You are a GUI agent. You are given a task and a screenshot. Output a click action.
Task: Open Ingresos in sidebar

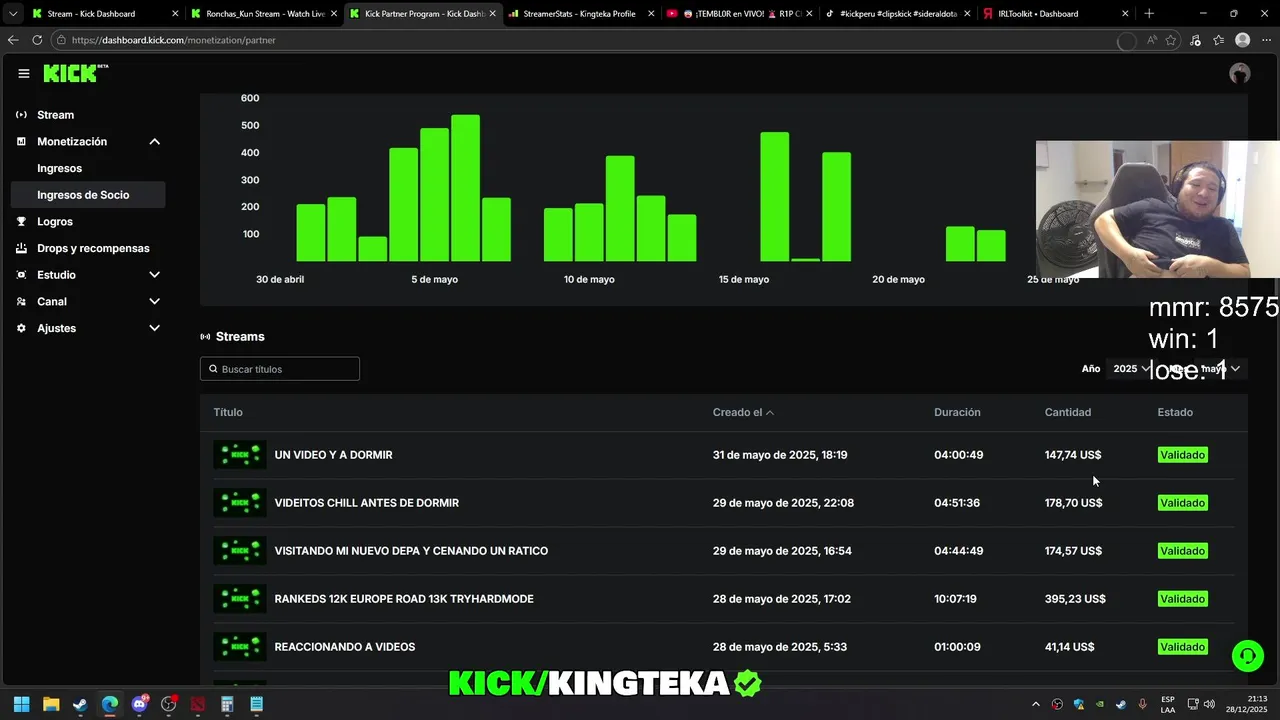(x=60, y=168)
